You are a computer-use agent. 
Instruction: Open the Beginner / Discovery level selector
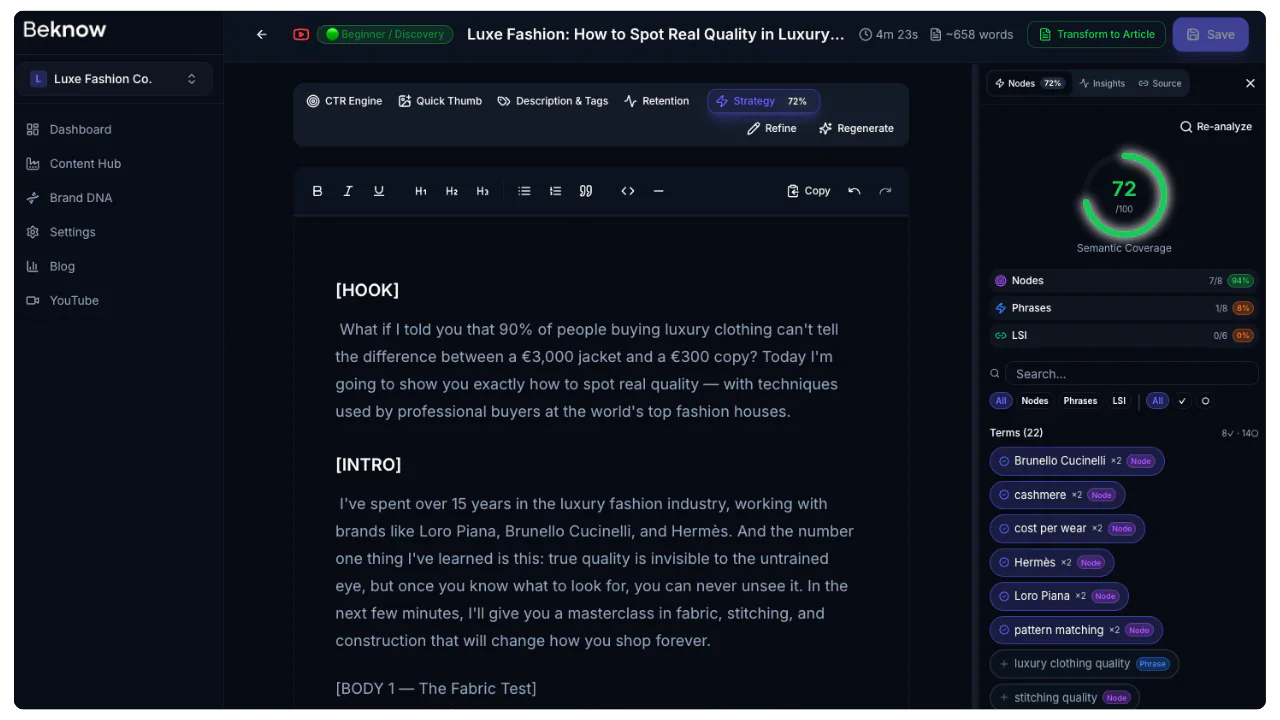(x=385, y=34)
